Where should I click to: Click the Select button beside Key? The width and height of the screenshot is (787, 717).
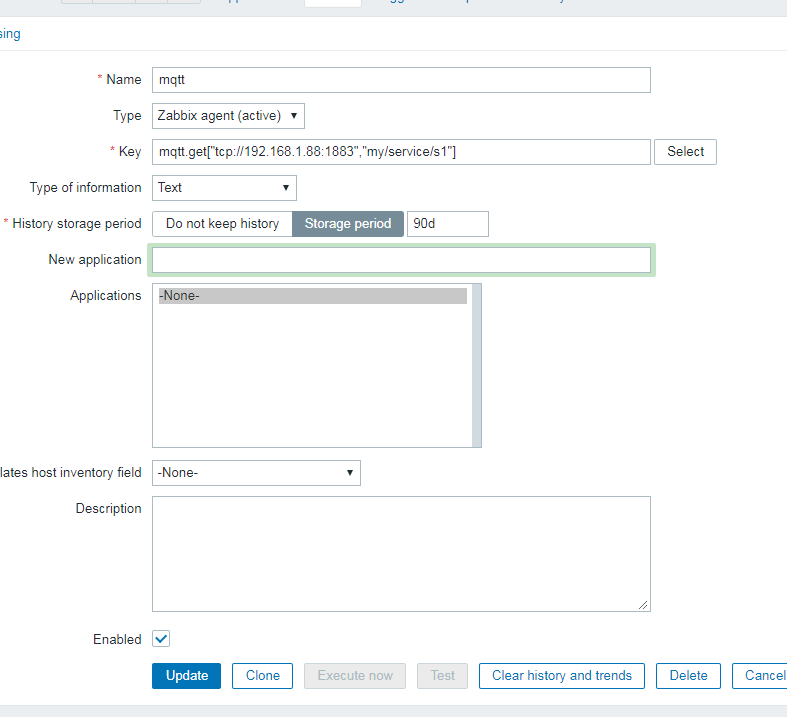point(685,152)
